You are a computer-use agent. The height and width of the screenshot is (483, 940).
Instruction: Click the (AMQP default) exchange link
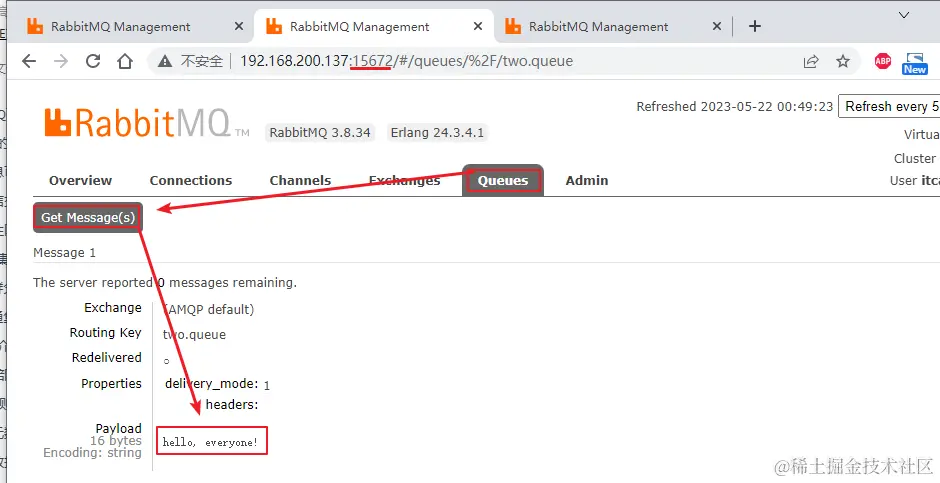tap(209, 310)
